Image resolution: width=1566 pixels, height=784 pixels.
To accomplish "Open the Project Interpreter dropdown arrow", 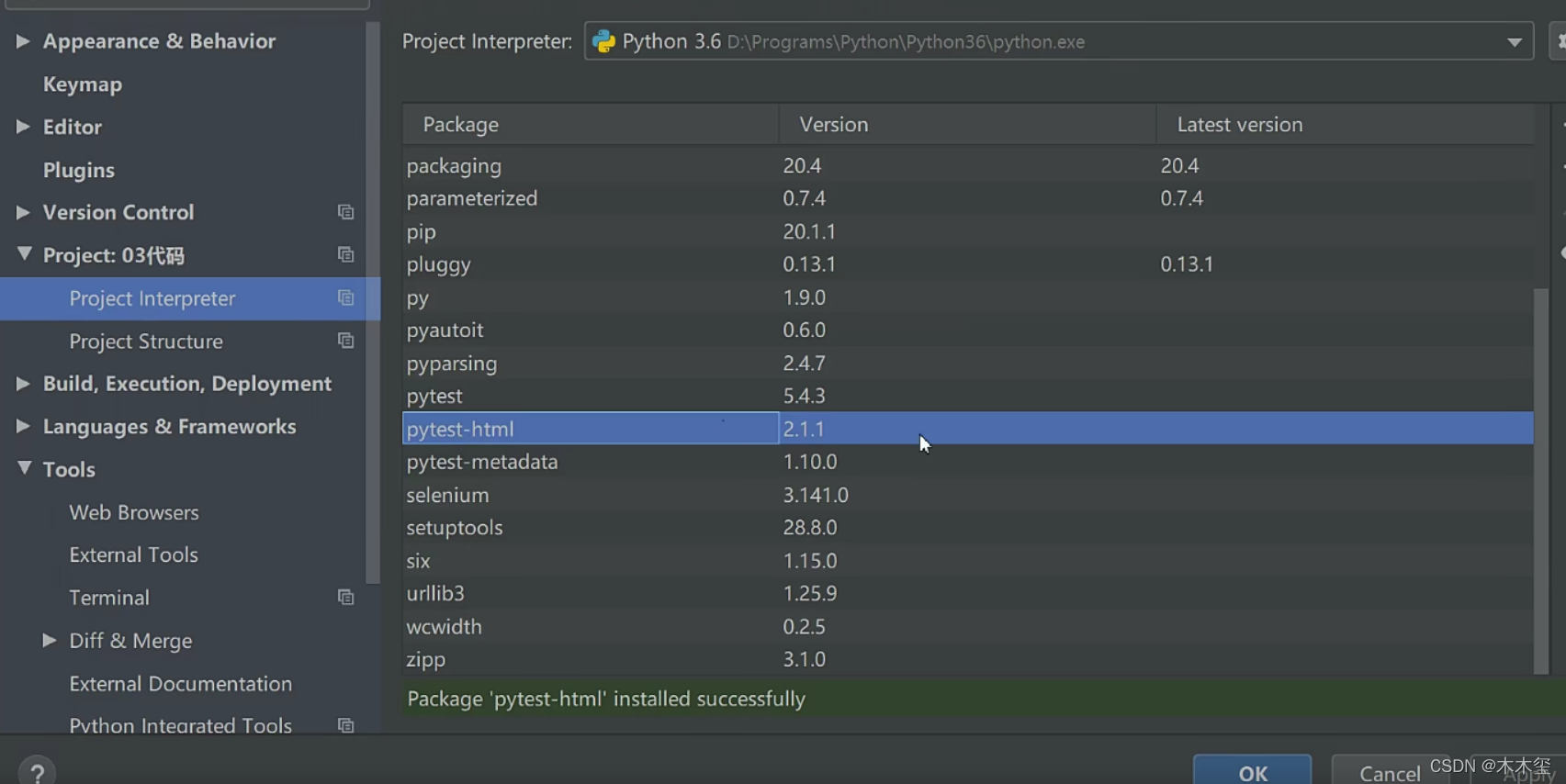I will pyautogui.click(x=1514, y=42).
